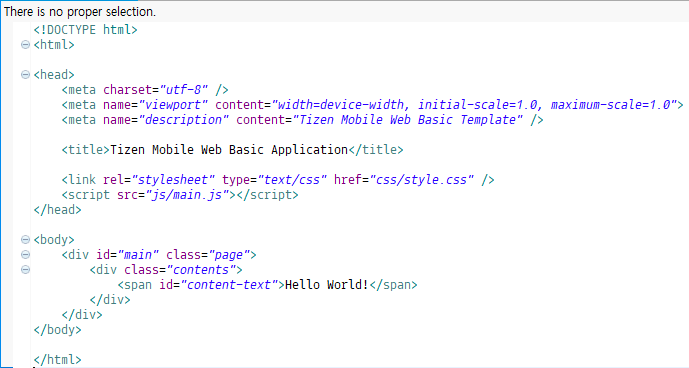Click the "utf-8" charset value

click(x=184, y=90)
